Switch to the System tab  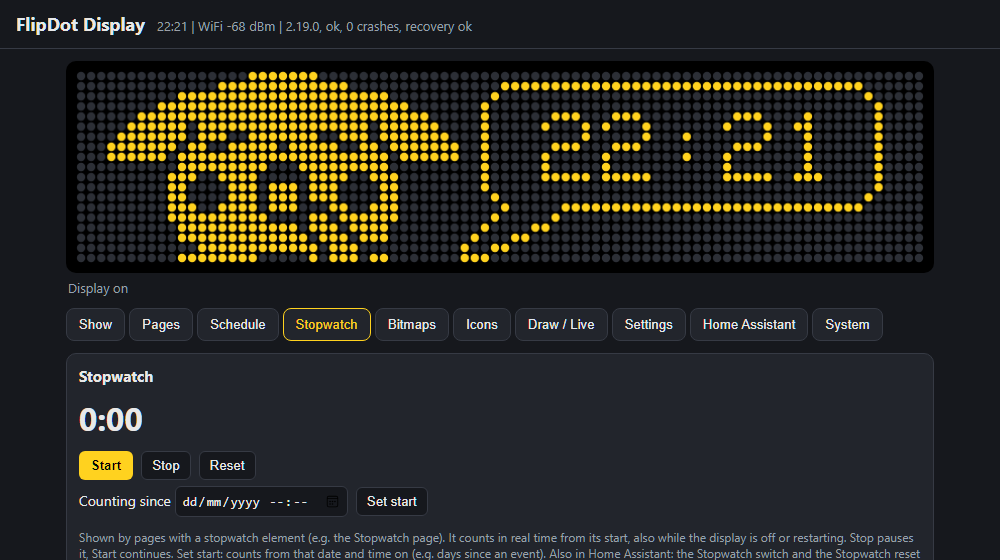coord(847,325)
